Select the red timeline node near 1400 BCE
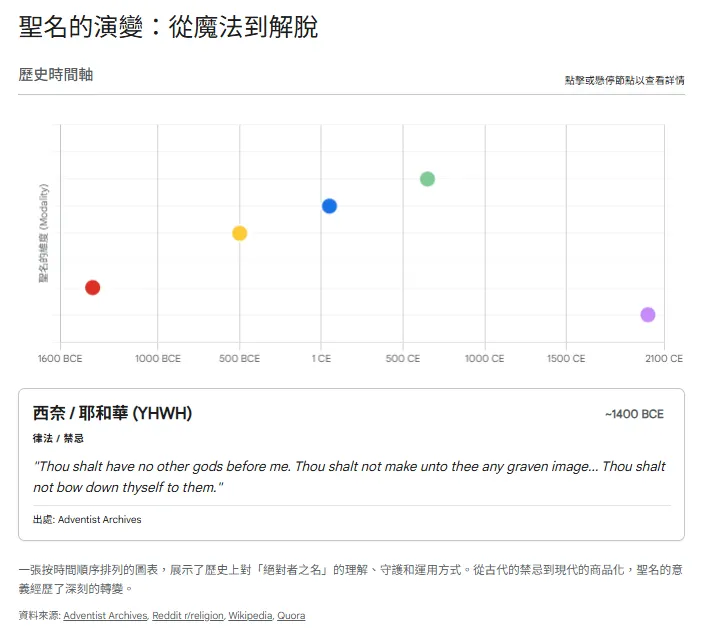This screenshot has height=637, width=718. (x=92, y=288)
